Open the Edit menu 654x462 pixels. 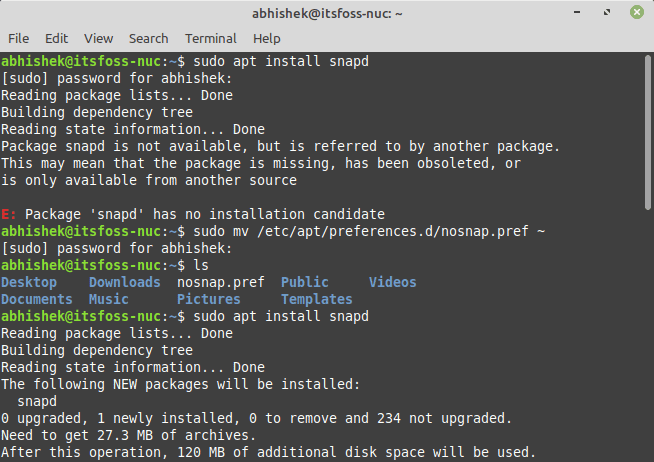point(56,38)
